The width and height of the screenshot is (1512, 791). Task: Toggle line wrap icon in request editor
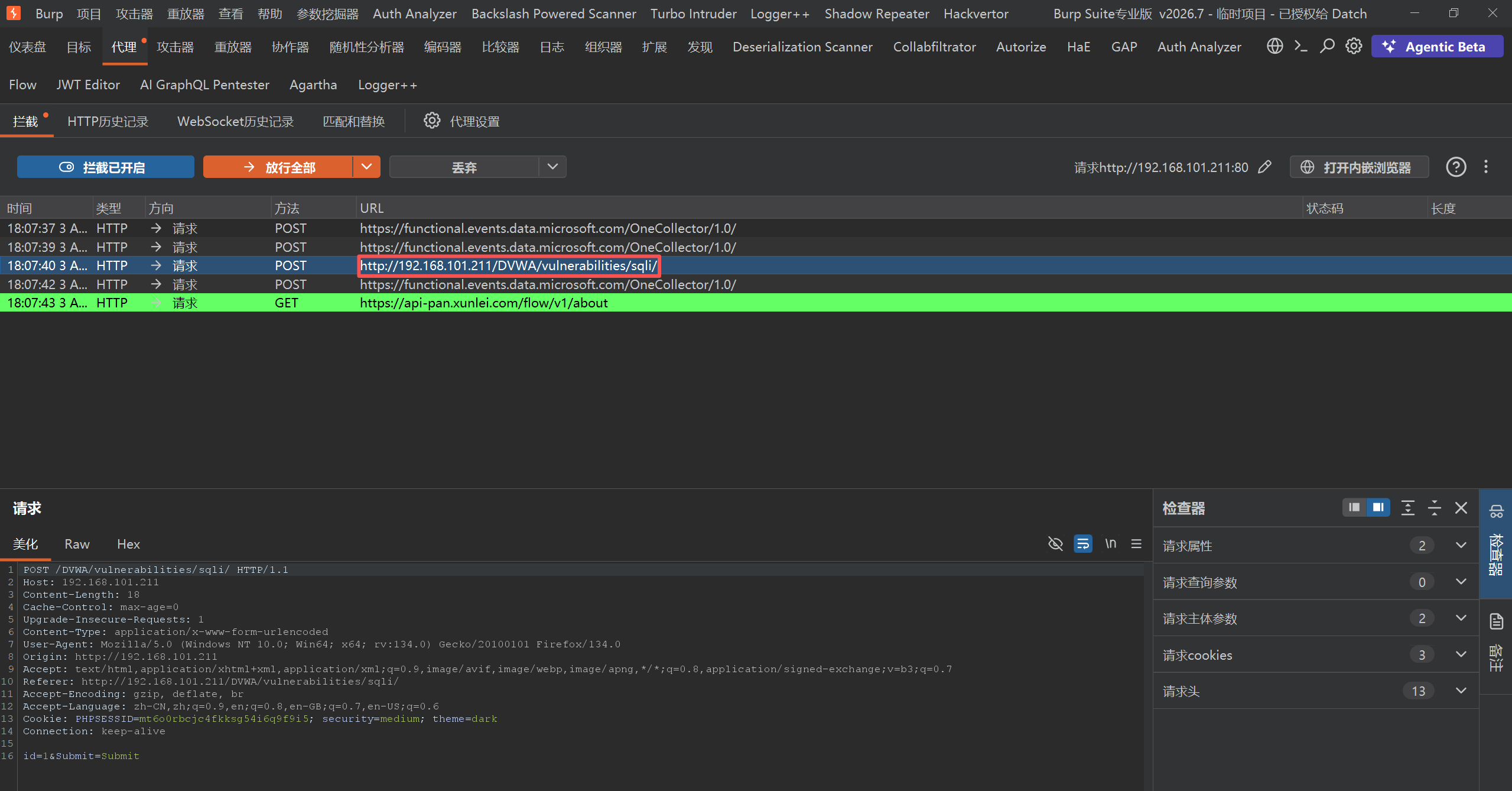point(1083,543)
